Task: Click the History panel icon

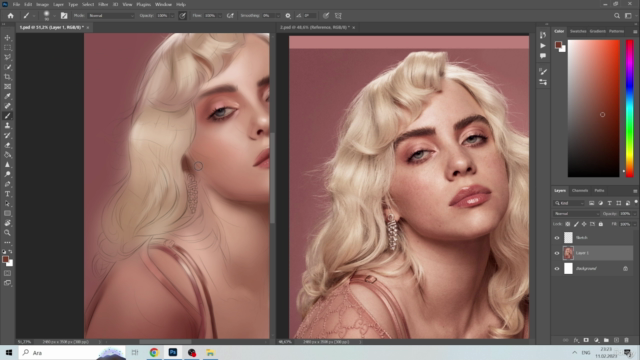Action: 542,35
